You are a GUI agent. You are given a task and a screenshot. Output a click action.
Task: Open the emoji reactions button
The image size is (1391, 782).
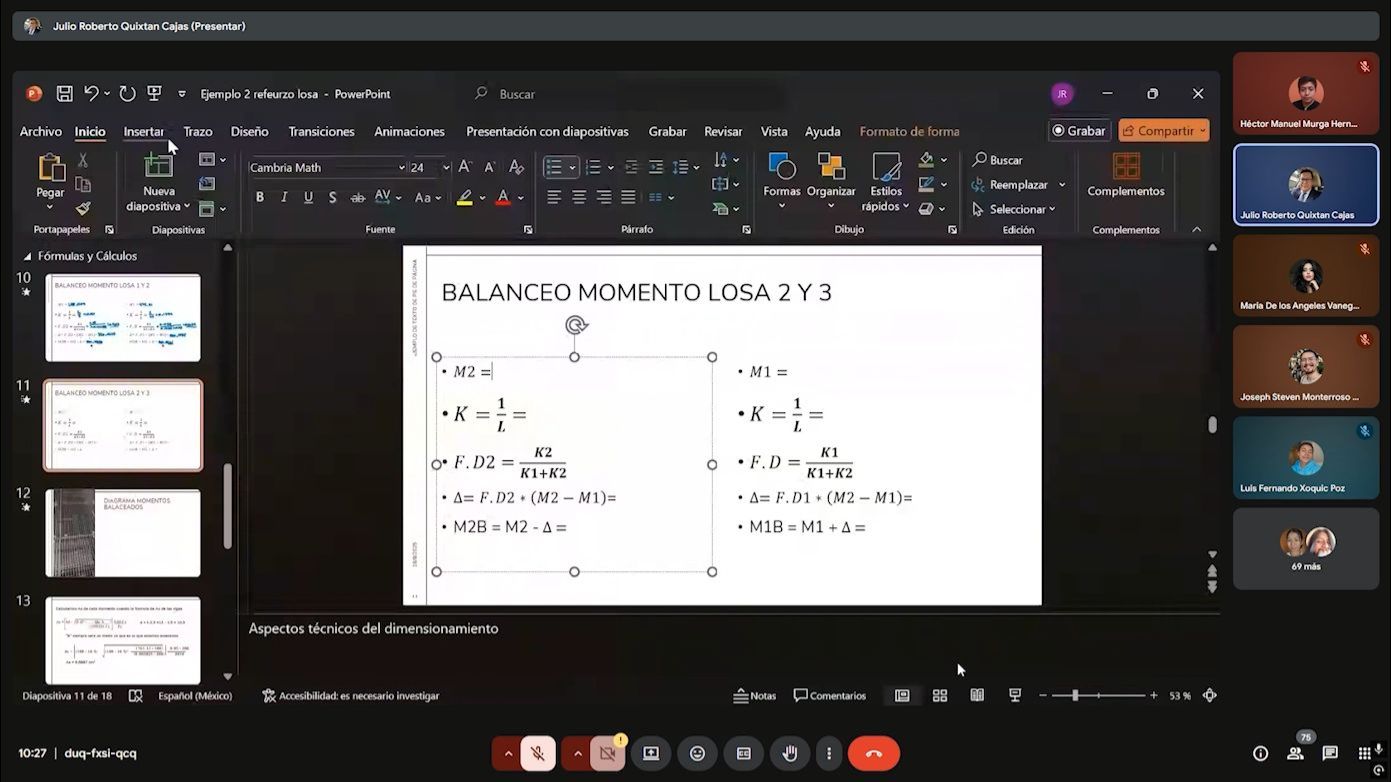tap(697, 753)
